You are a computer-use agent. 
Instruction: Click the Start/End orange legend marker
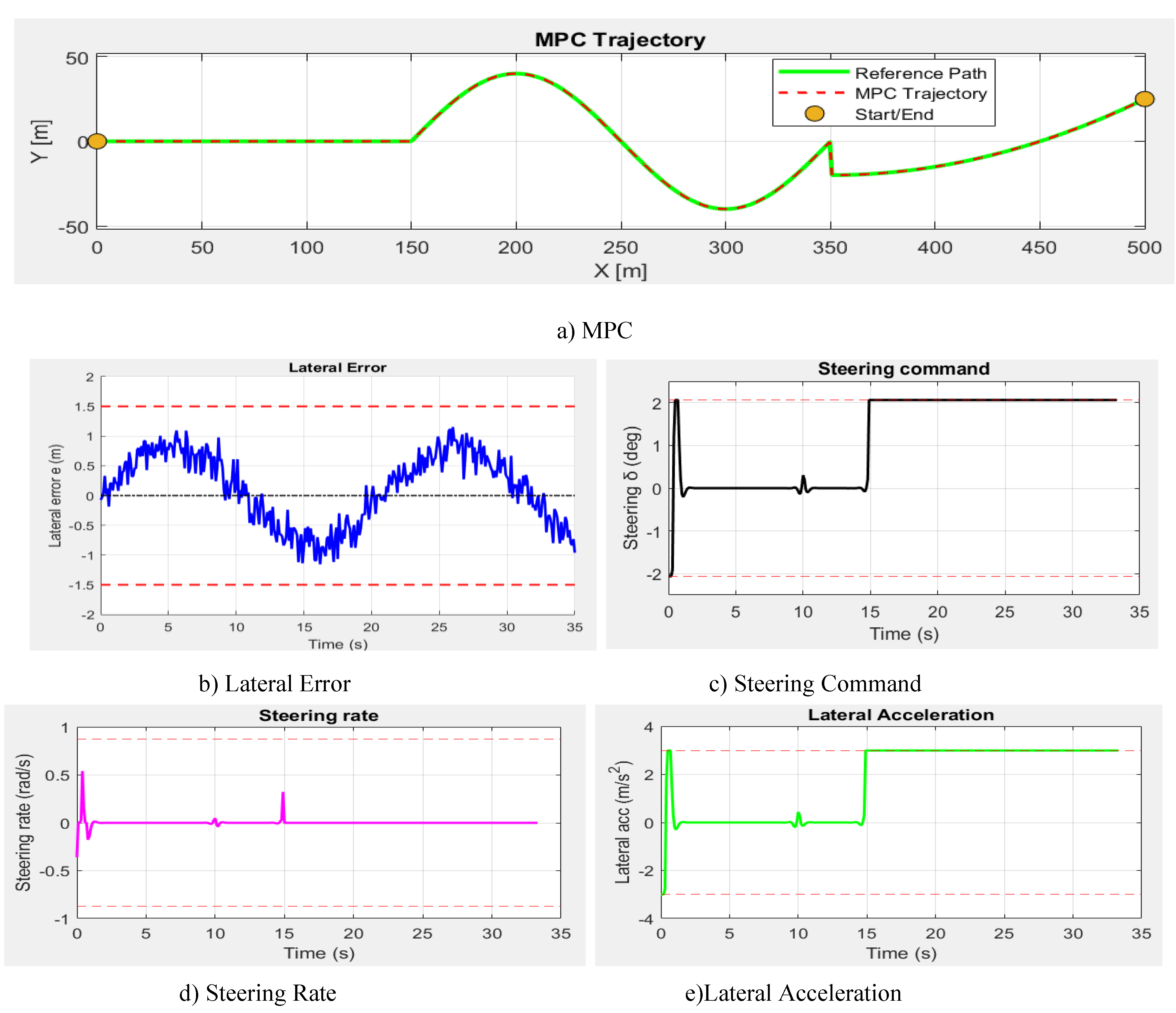tap(814, 114)
